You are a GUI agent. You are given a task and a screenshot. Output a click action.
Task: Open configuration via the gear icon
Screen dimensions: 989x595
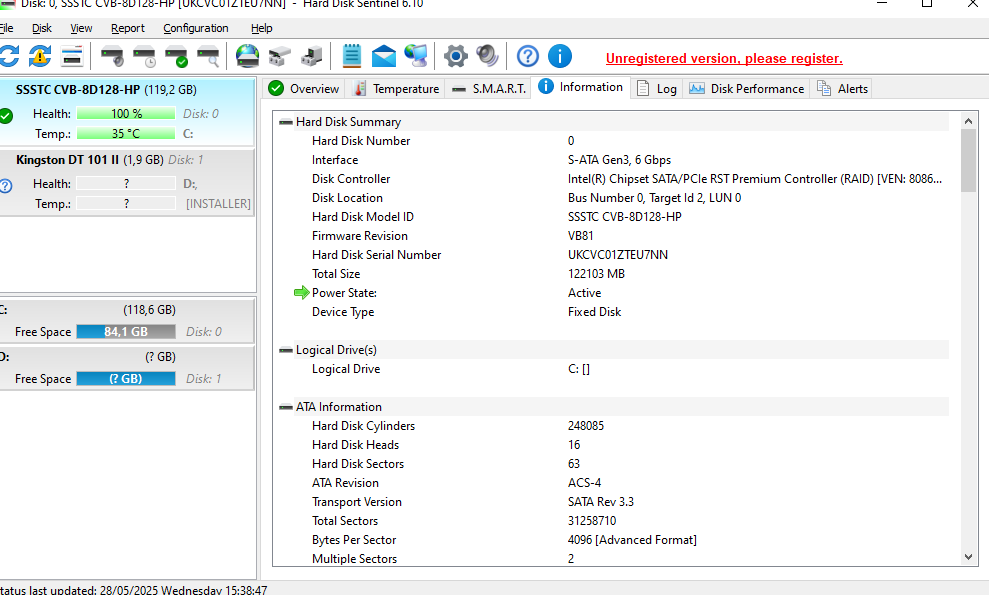pyautogui.click(x=456, y=56)
